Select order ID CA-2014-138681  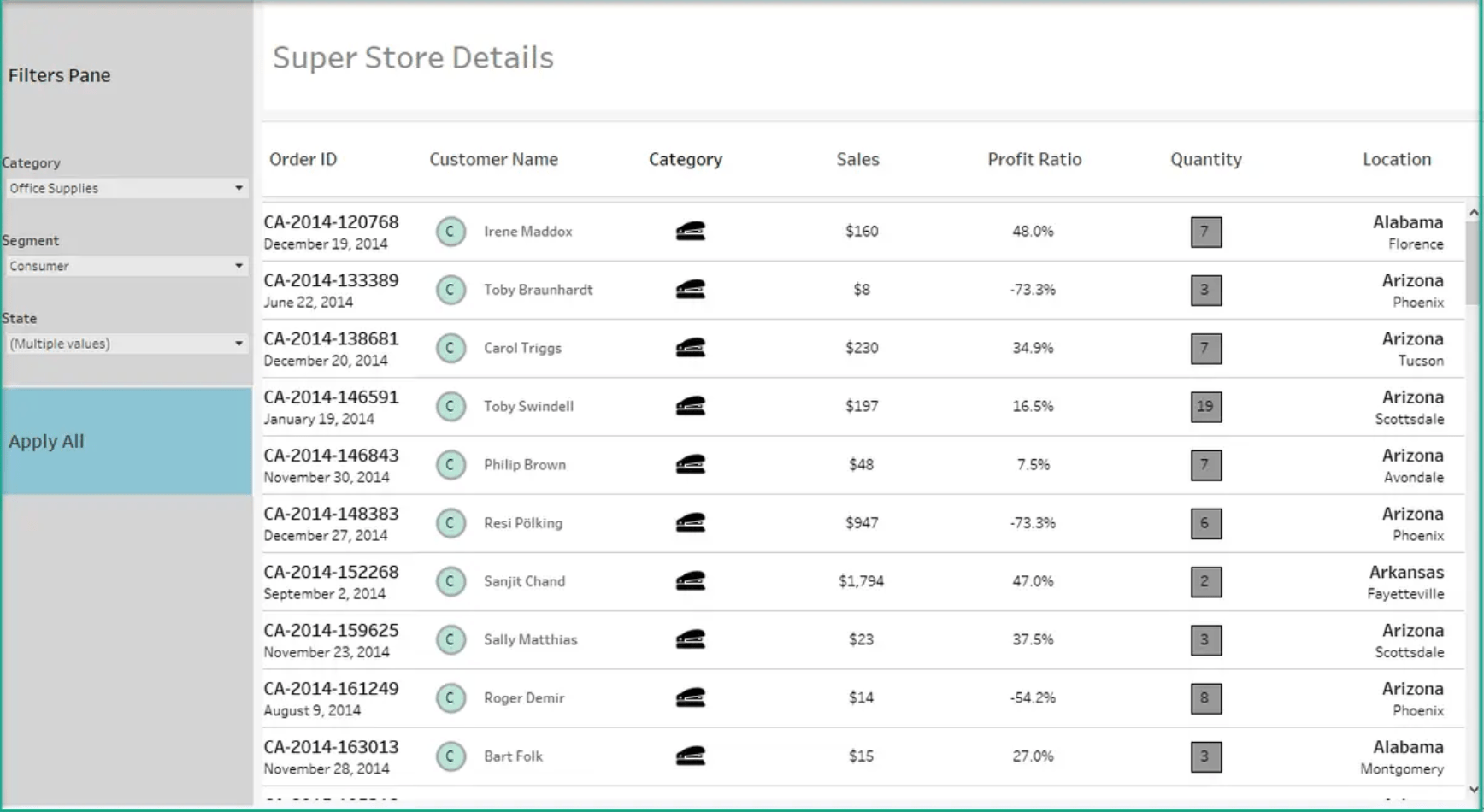(x=331, y=338)
